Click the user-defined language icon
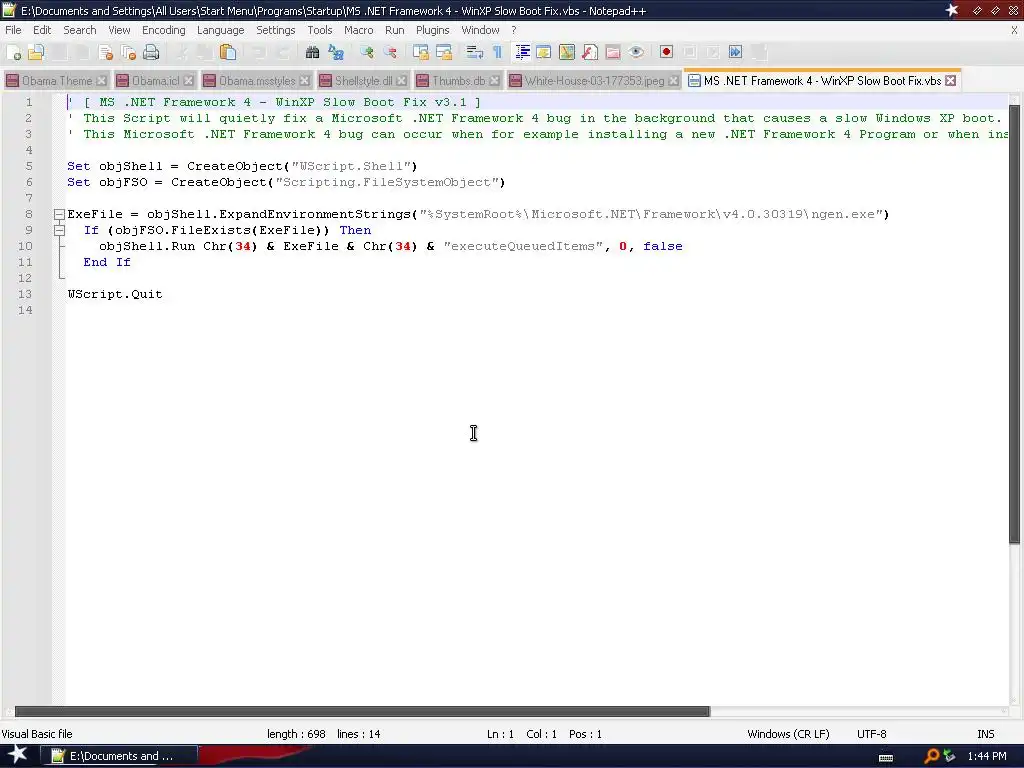Image resolution: width=1024 pixels, height=768 pixels. coord(543,52)
